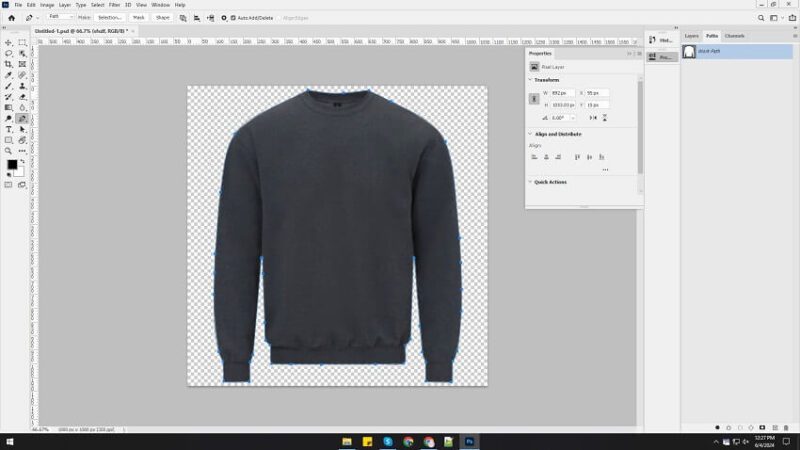Select the Eraser tool
Viewport: 800px width, 450px height.
(22, 97)
